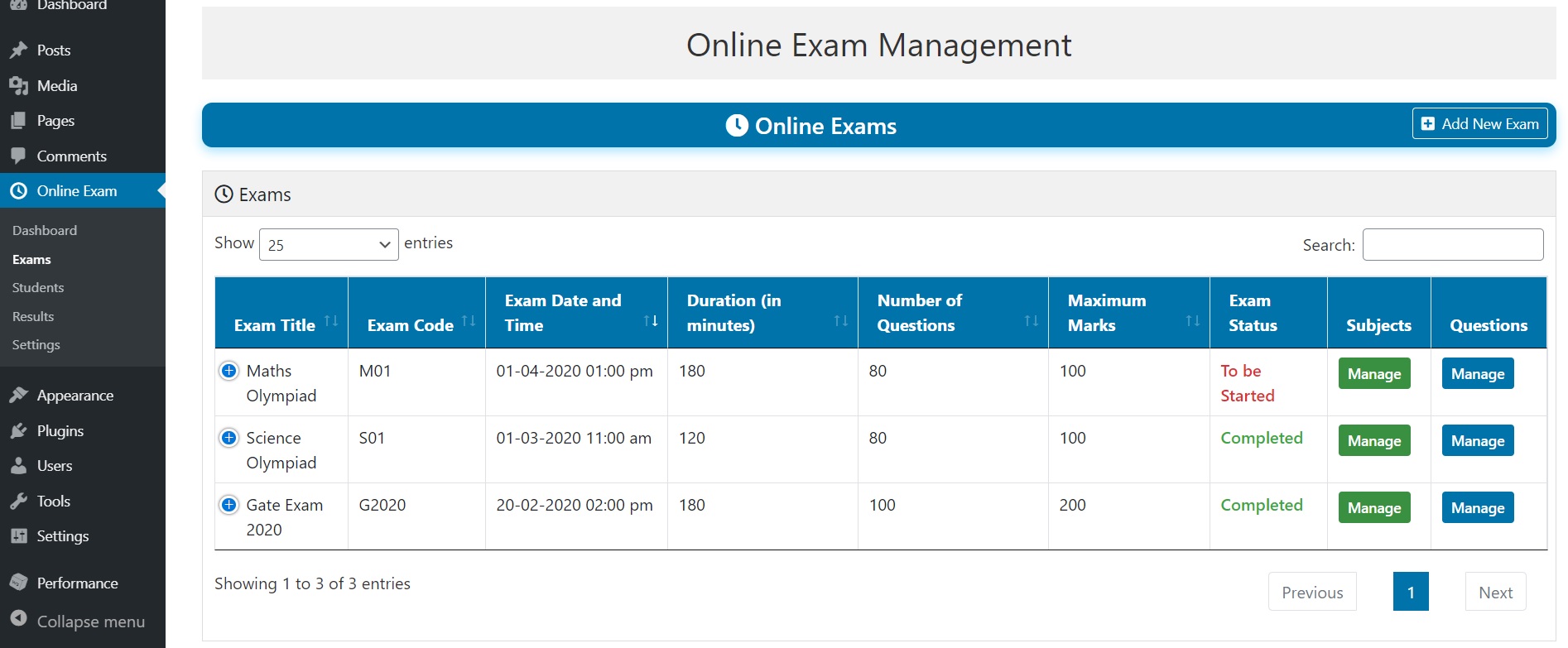Viewport: 1568px width, 648px height.
Task: Click the Plugins plug icon
Action: pyautogui.click(x=18, y=431)
